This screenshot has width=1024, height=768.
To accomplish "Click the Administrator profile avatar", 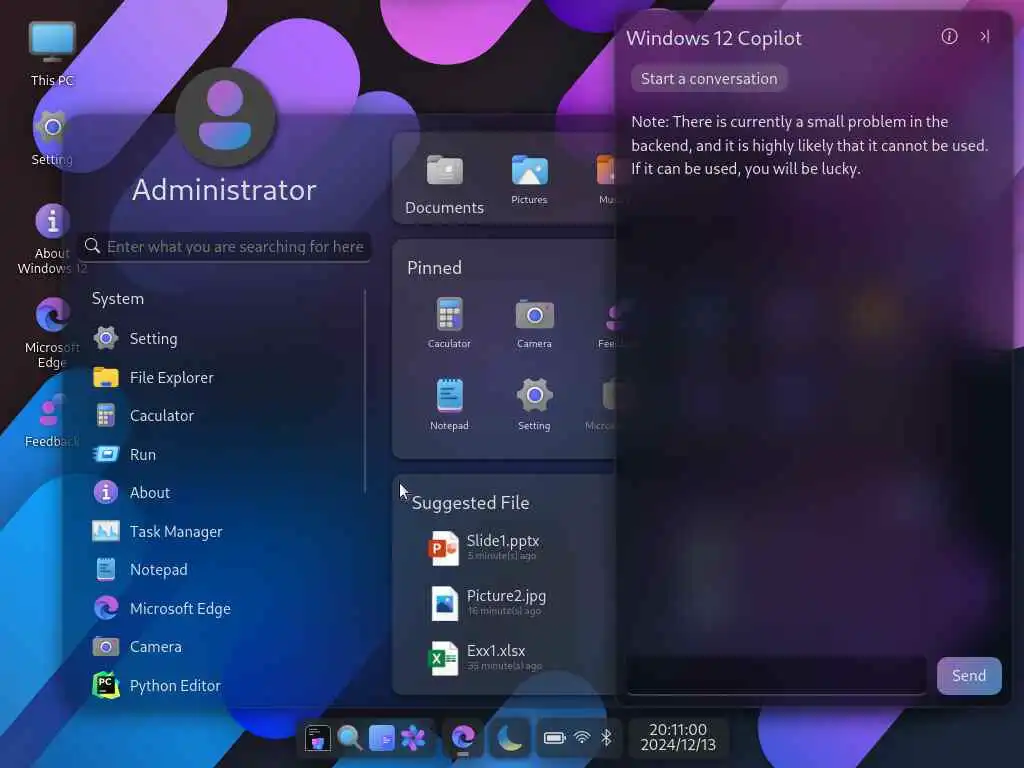I will [x=225, y=118].
